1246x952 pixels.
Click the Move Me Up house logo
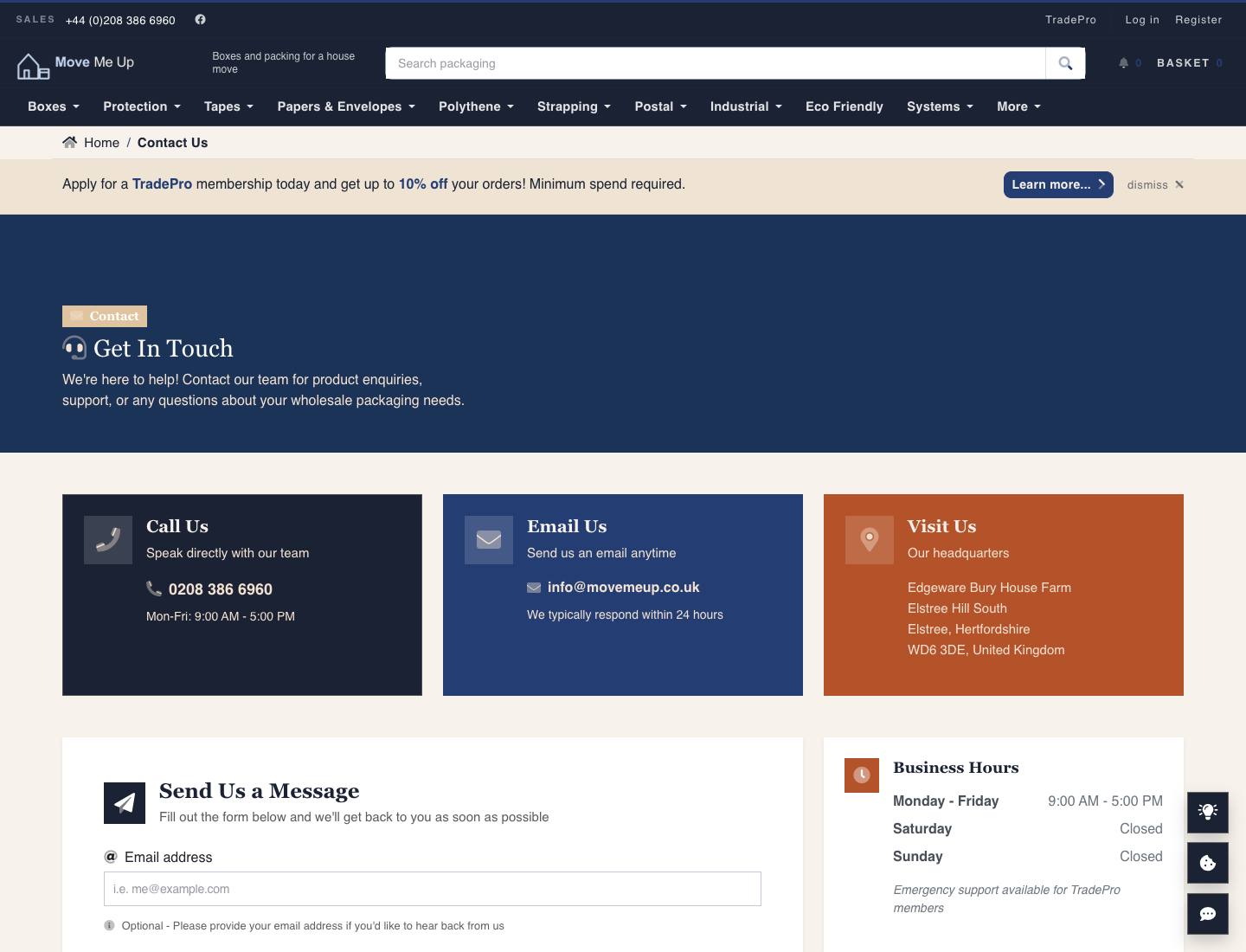(33, 65)
